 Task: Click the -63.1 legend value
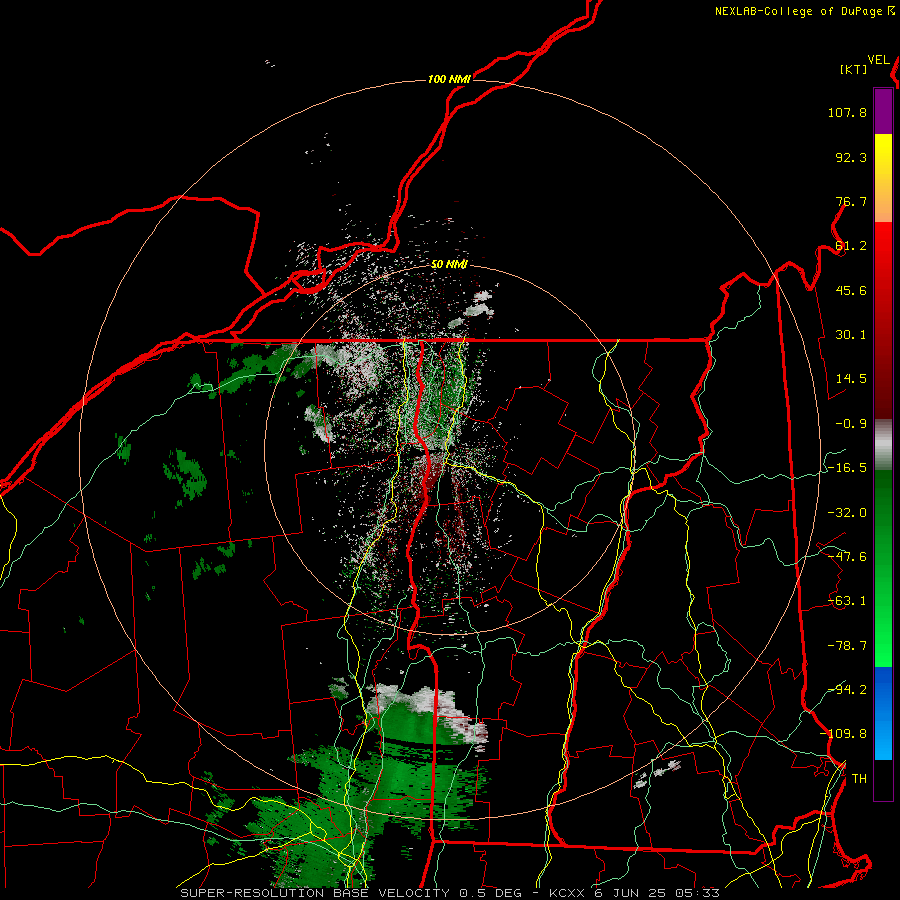(x=847, y=601)
